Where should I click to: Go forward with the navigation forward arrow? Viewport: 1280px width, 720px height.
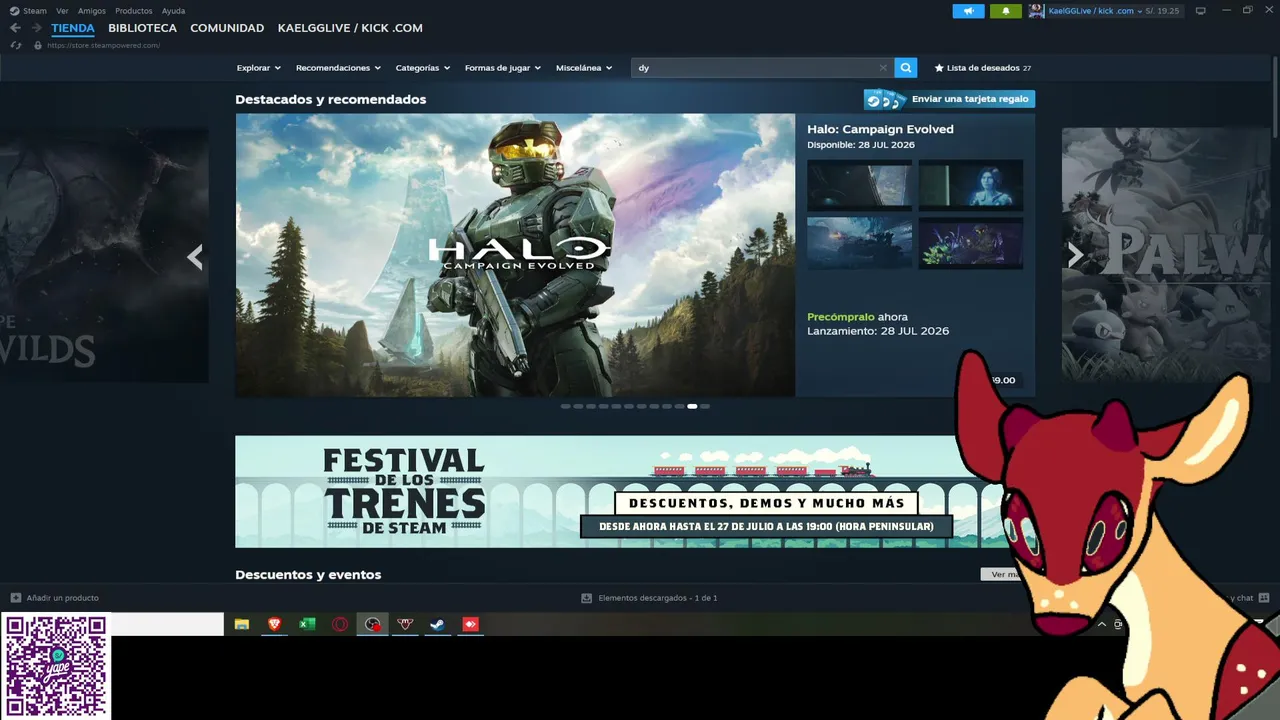(37, 28)
